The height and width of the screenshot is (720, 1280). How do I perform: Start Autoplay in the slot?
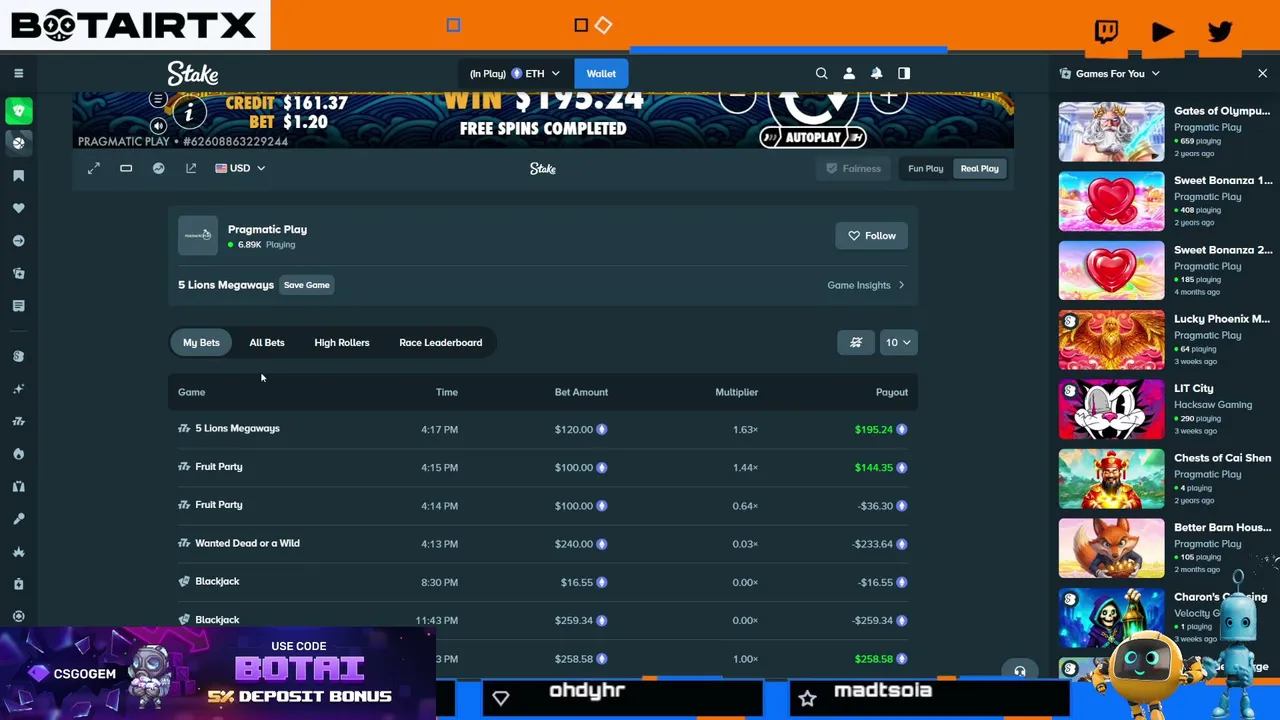pyautogui.click(x=813, y=137)
